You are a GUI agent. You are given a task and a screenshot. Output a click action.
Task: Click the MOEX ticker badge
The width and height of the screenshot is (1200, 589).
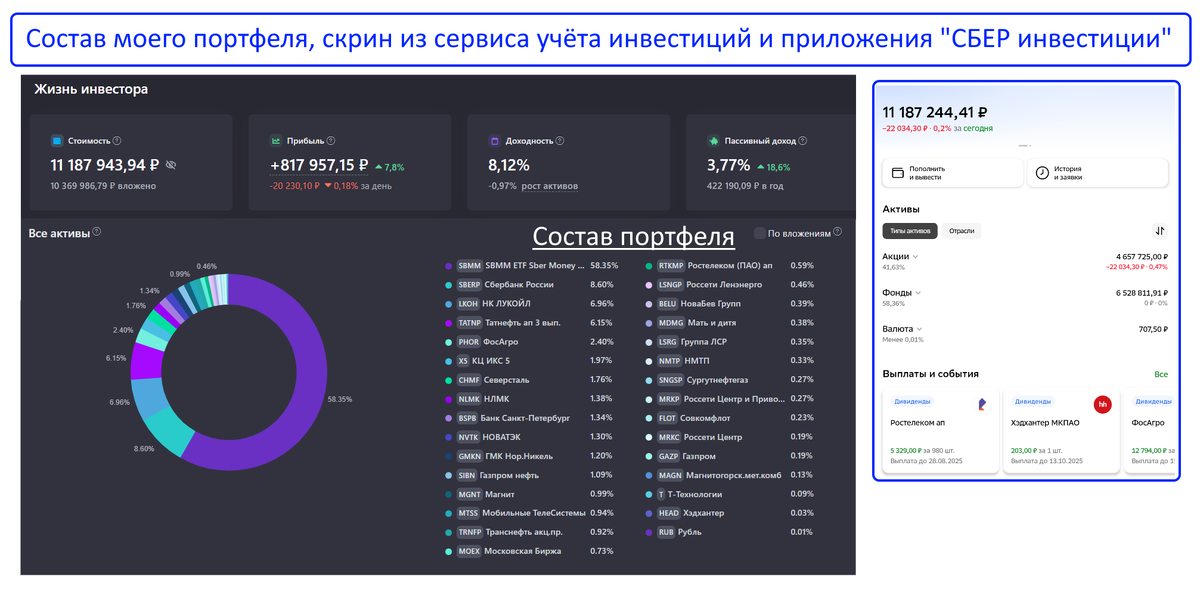[x=468, y=551]
